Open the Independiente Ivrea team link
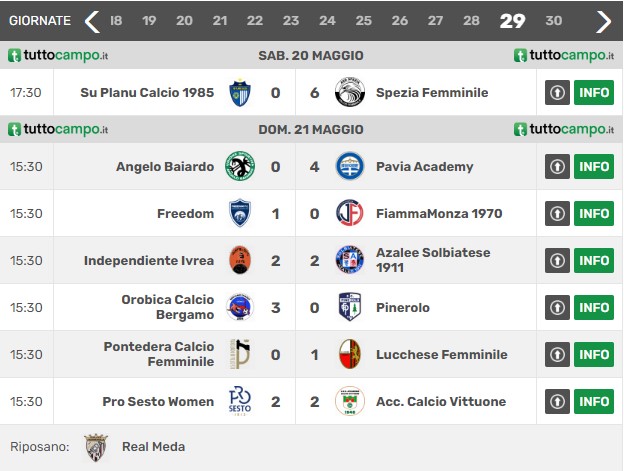 [149, 261]
